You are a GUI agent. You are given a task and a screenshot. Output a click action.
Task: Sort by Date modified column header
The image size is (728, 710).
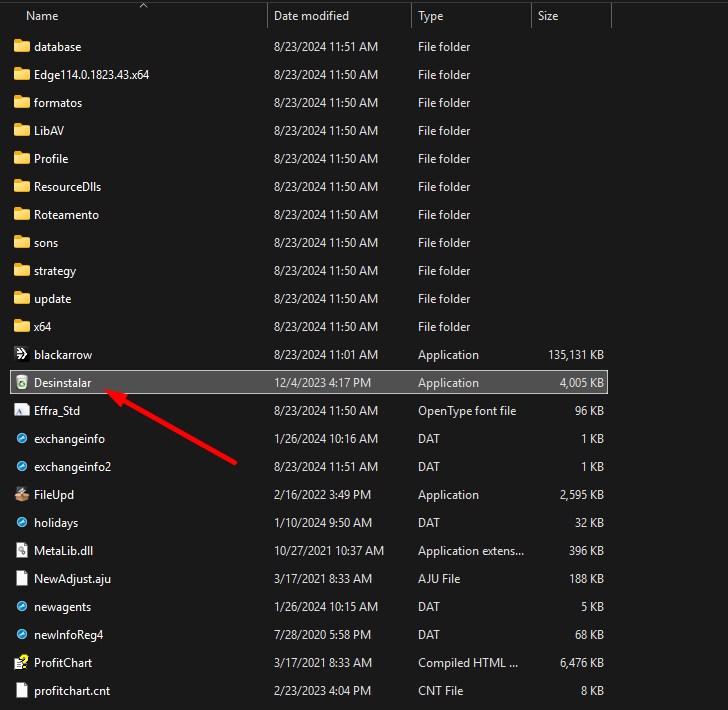(x=311, y=16)
